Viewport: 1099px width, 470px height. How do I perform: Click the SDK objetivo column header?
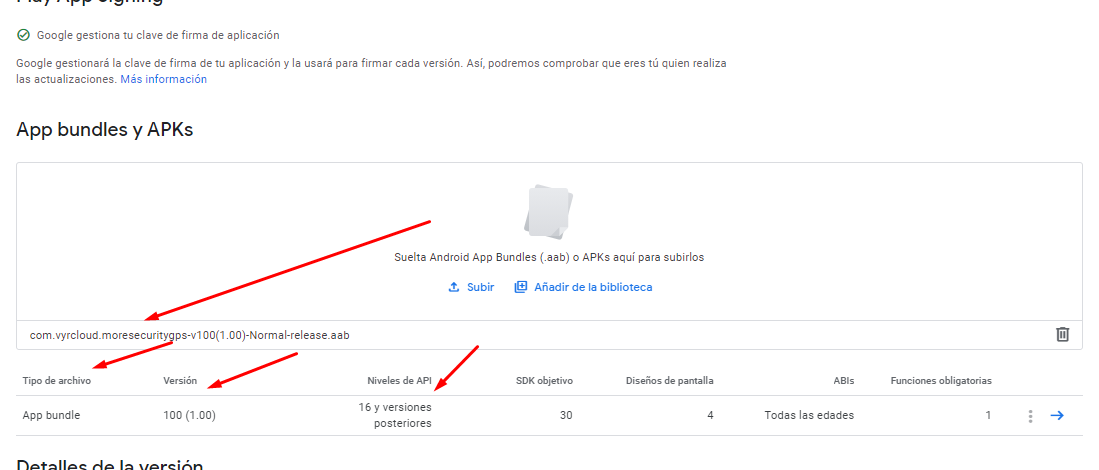click(544, 381)
